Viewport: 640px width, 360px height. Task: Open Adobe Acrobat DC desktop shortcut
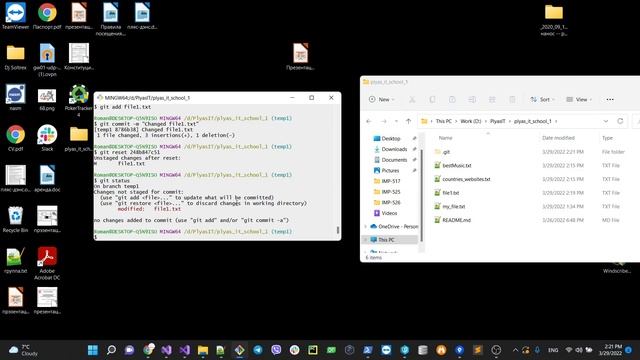pos(47,263)
